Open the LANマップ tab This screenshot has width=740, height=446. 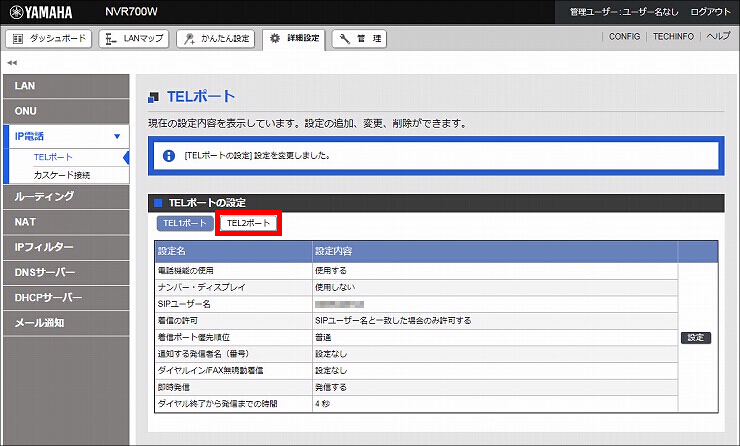click(134, 39)
